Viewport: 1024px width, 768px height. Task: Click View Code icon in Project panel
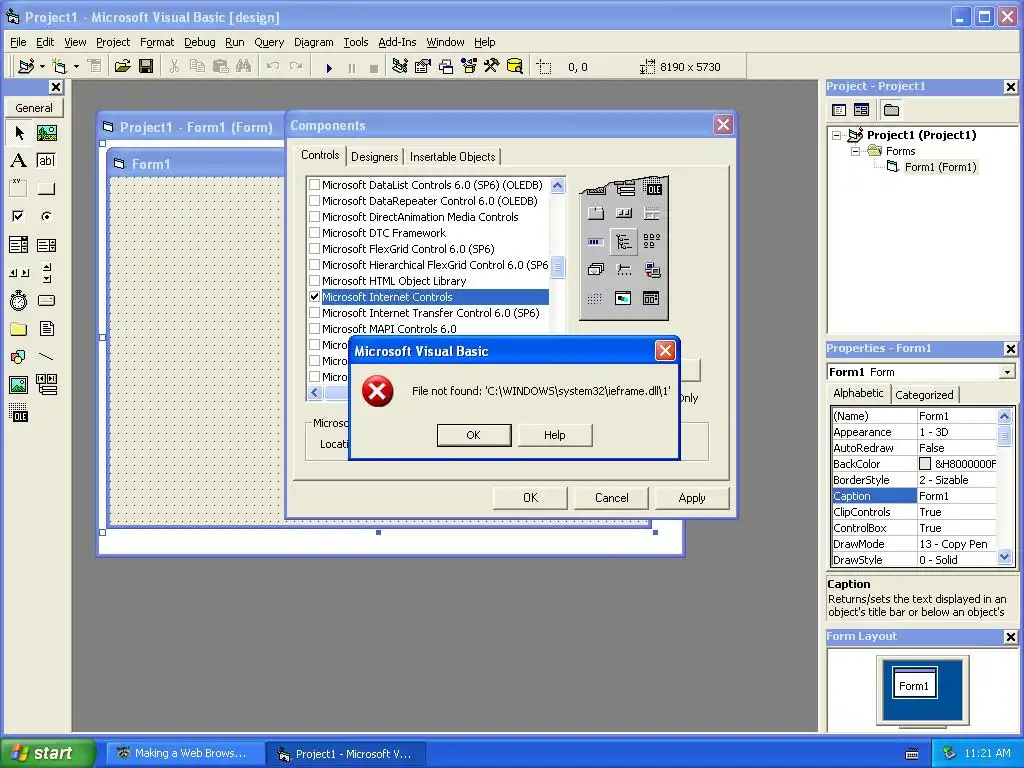839,110
